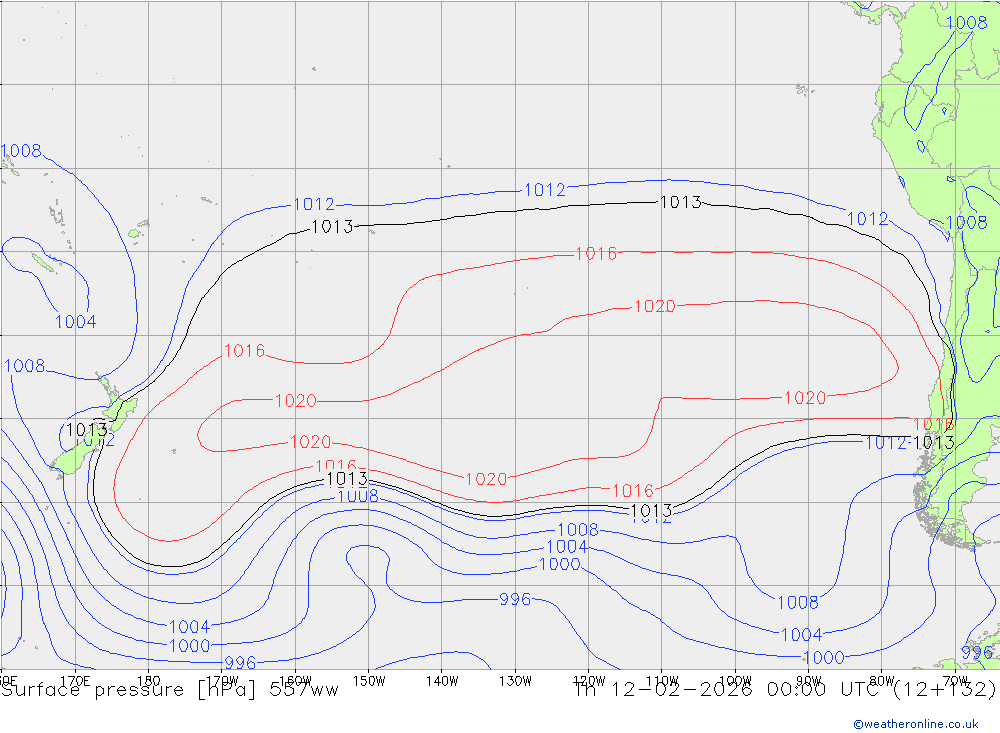Image resolution: width=1000 pixels, height=733 pixels.
Task: Click the blue 1012 label beside the 1013 near Chile
Action: point(886,443)
